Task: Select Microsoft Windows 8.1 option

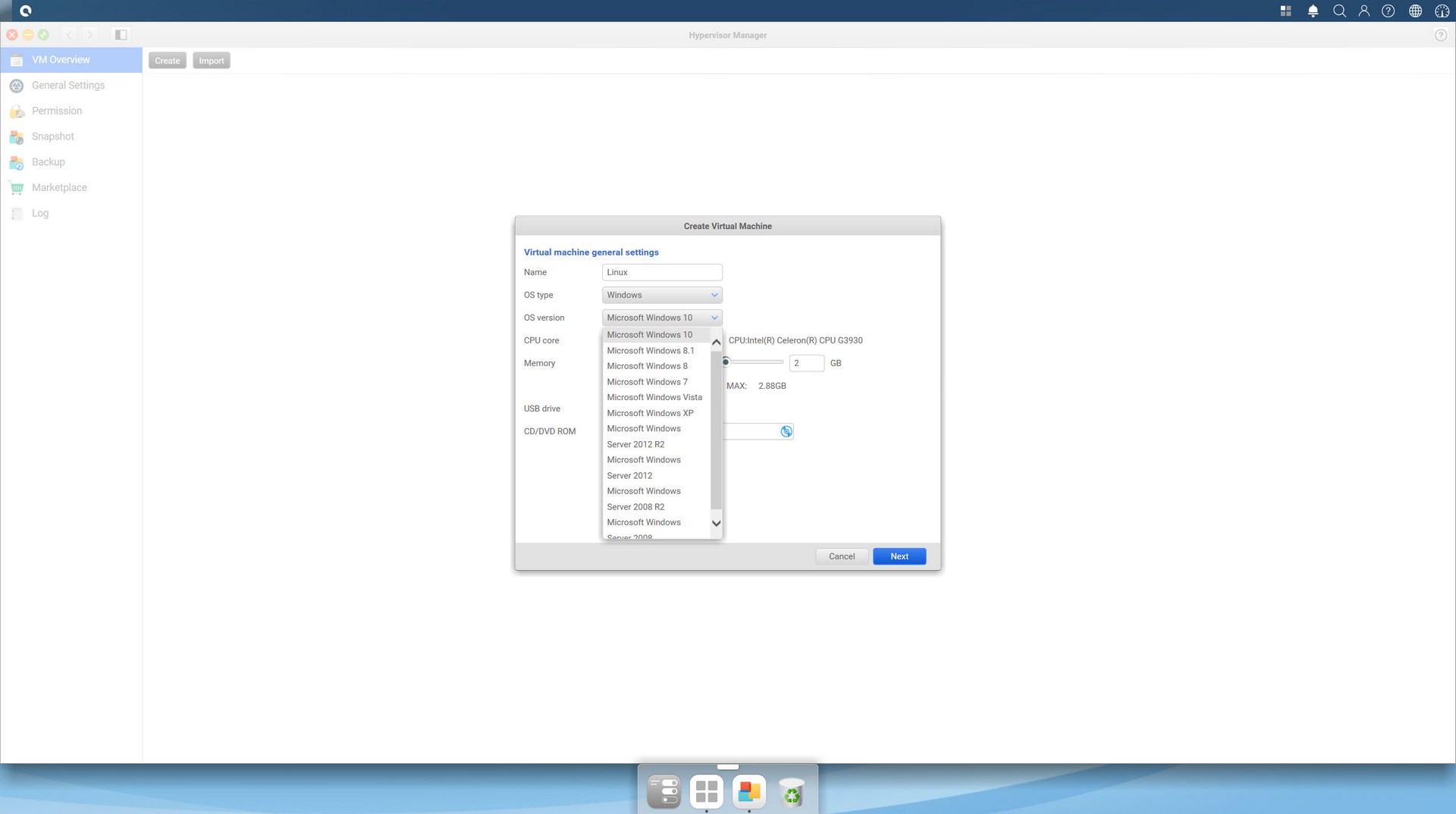Action: click(x=657, y=351)
